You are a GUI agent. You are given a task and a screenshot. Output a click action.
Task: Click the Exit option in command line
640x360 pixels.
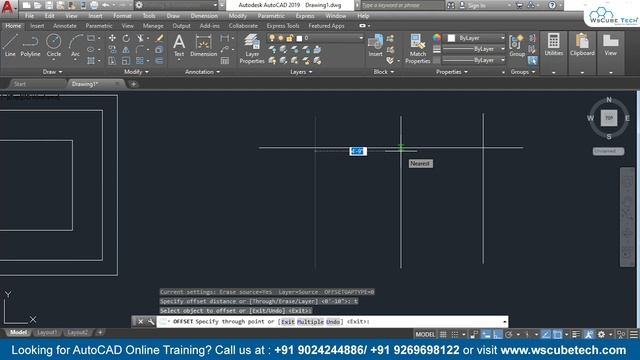[288, 322]
